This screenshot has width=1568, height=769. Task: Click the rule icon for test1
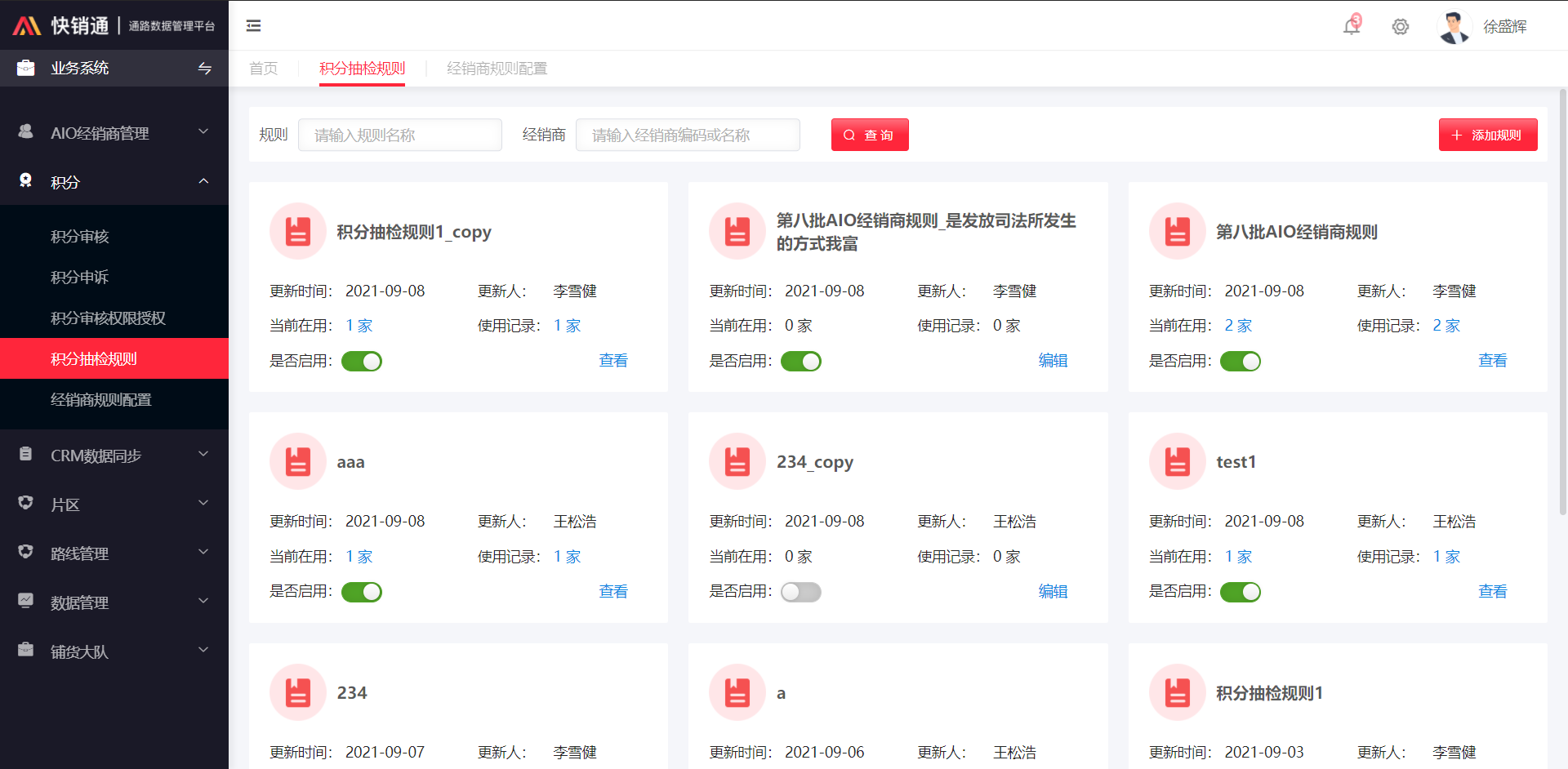1178,461
